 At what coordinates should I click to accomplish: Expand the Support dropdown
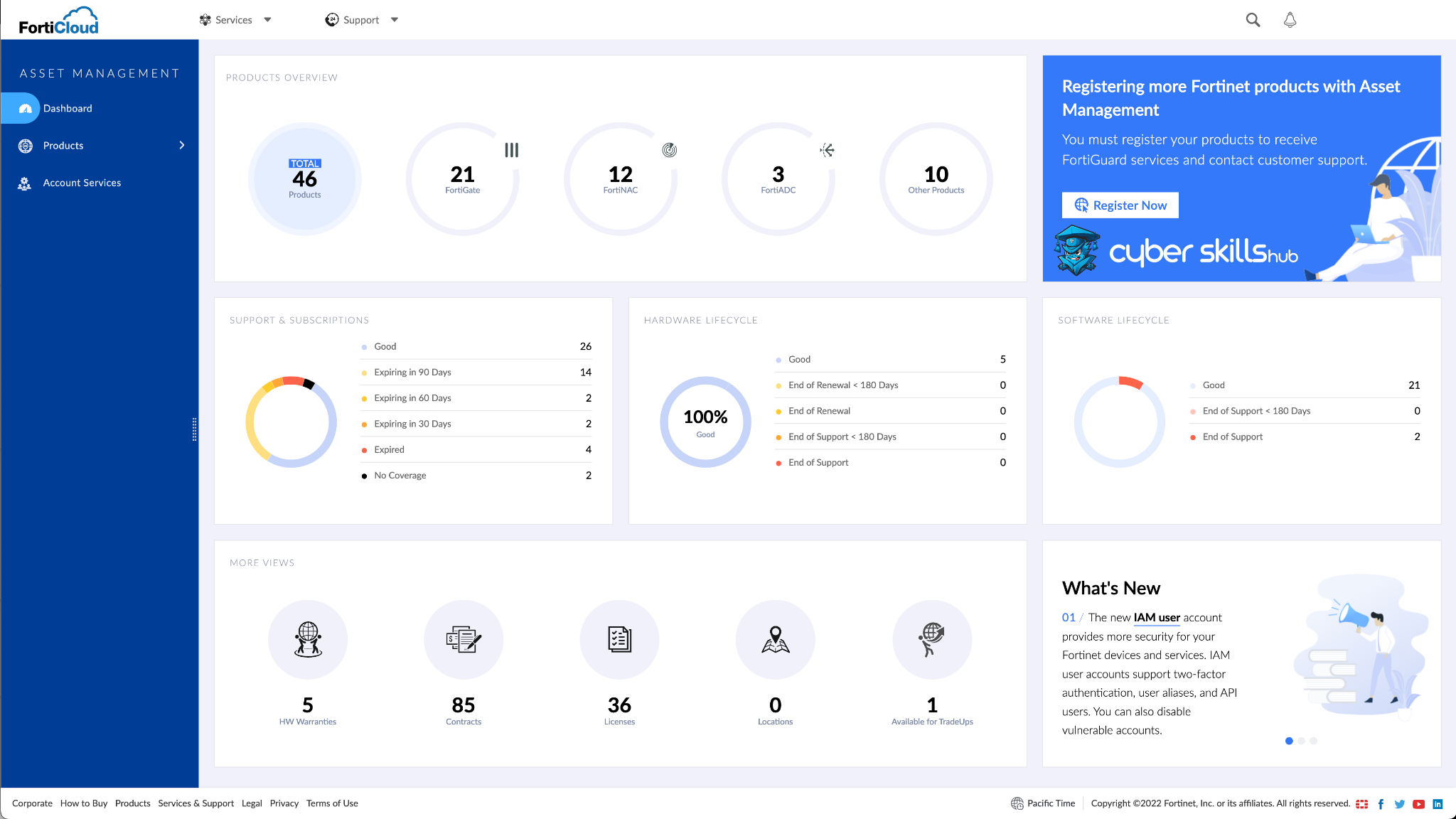(x=363, y=19)
